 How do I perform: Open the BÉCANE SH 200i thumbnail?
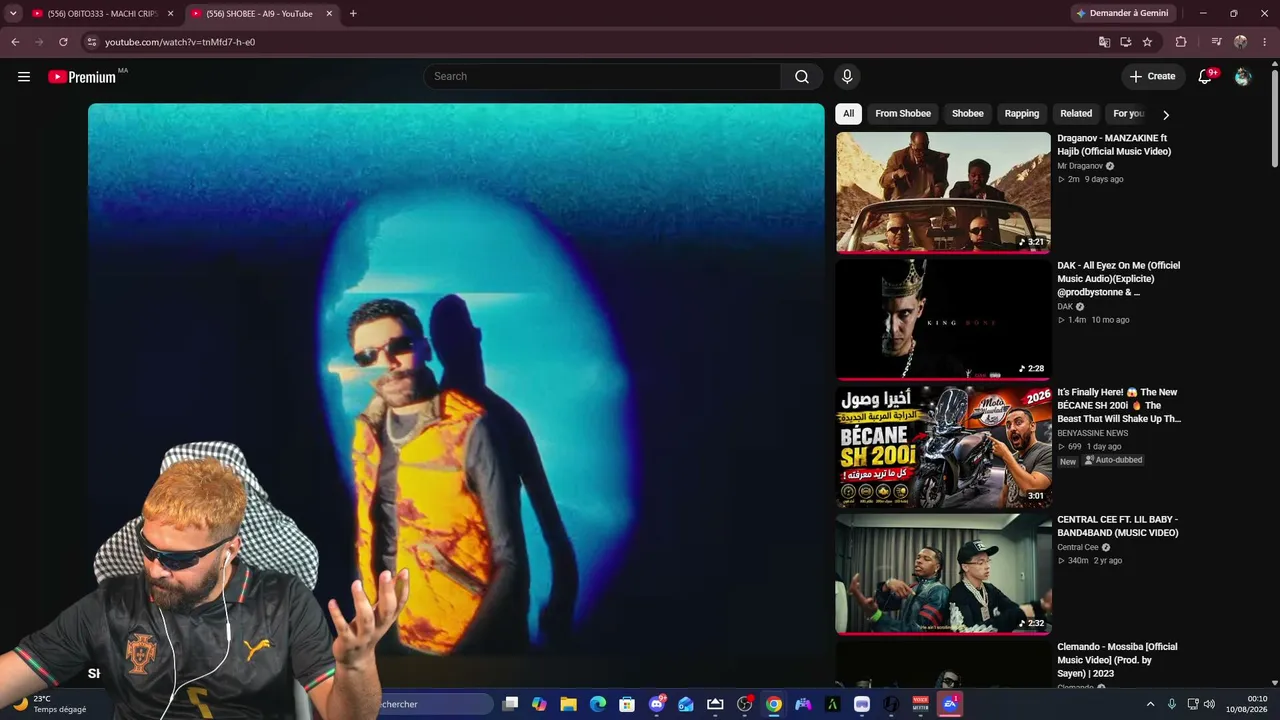943,446
